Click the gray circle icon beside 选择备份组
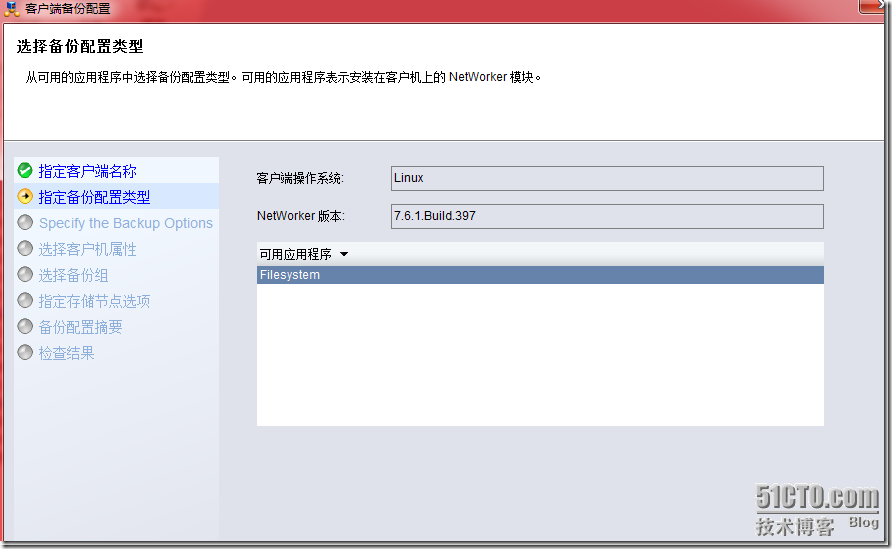892x549 pixels. point(25,275)
